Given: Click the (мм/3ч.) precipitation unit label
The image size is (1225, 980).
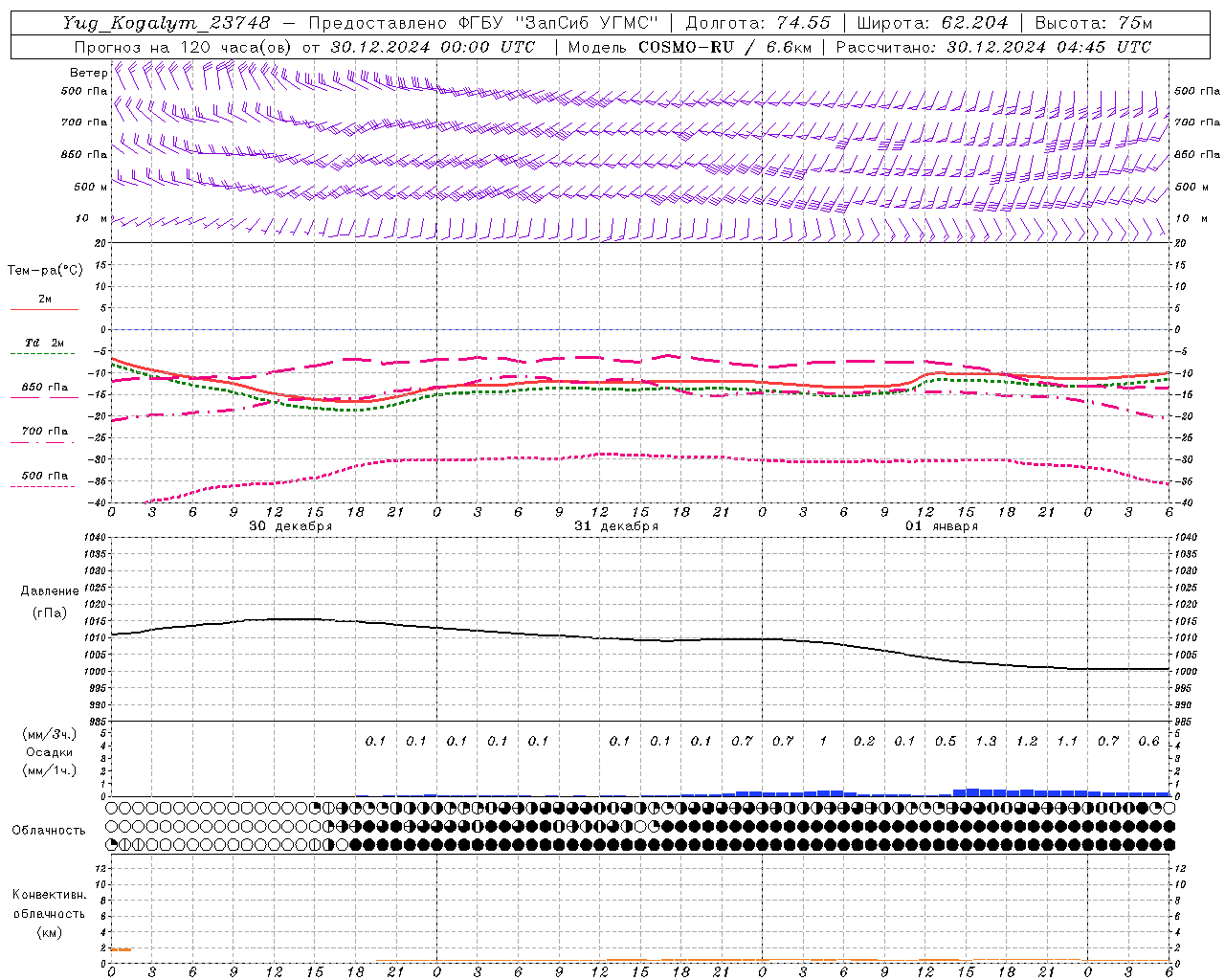Looking at the screenshot, I should tap(50, 734).
